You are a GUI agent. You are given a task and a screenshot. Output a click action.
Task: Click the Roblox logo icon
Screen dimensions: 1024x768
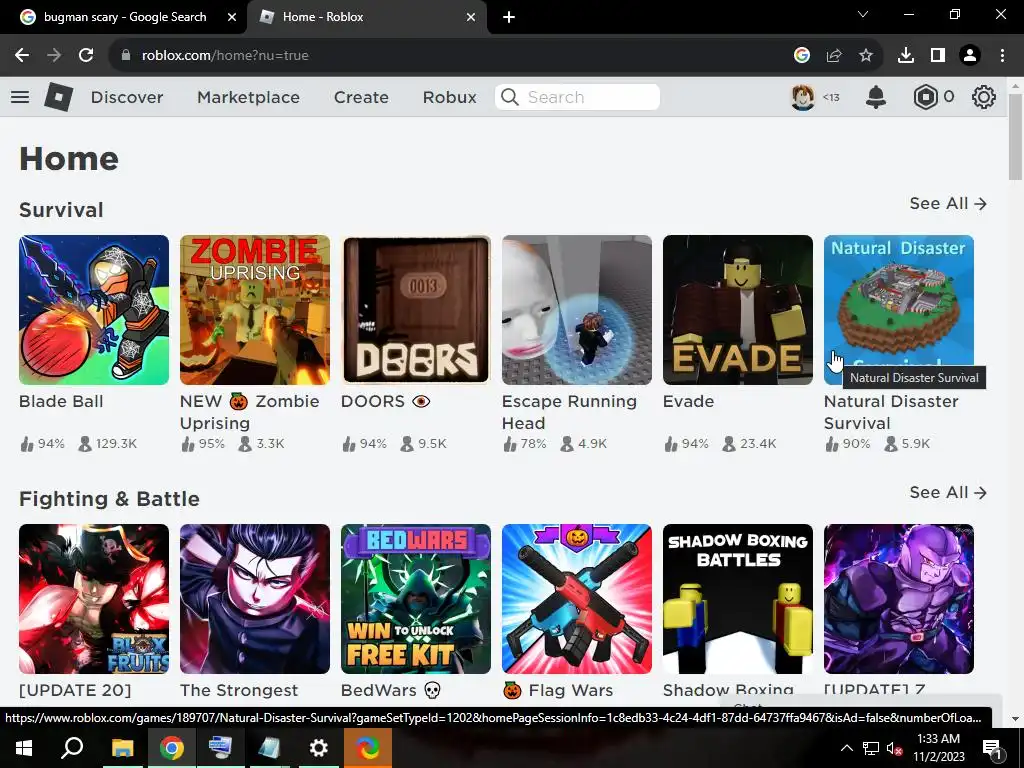pos(58,97)
